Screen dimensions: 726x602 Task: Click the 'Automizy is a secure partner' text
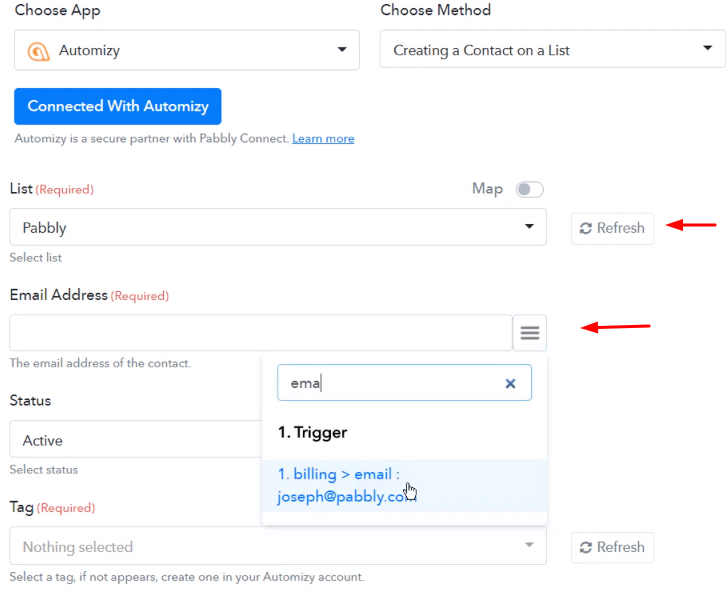pyautogui.click(x=152, y=138)
